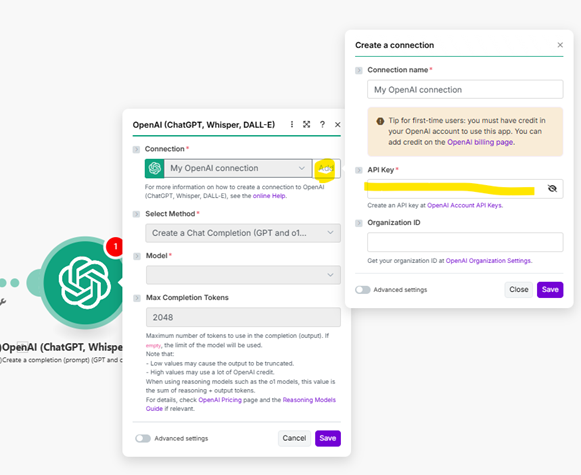Open the Model dropdown
This screenshot has height=475, width=581.
pyautogui.click(x=243, y=275)
